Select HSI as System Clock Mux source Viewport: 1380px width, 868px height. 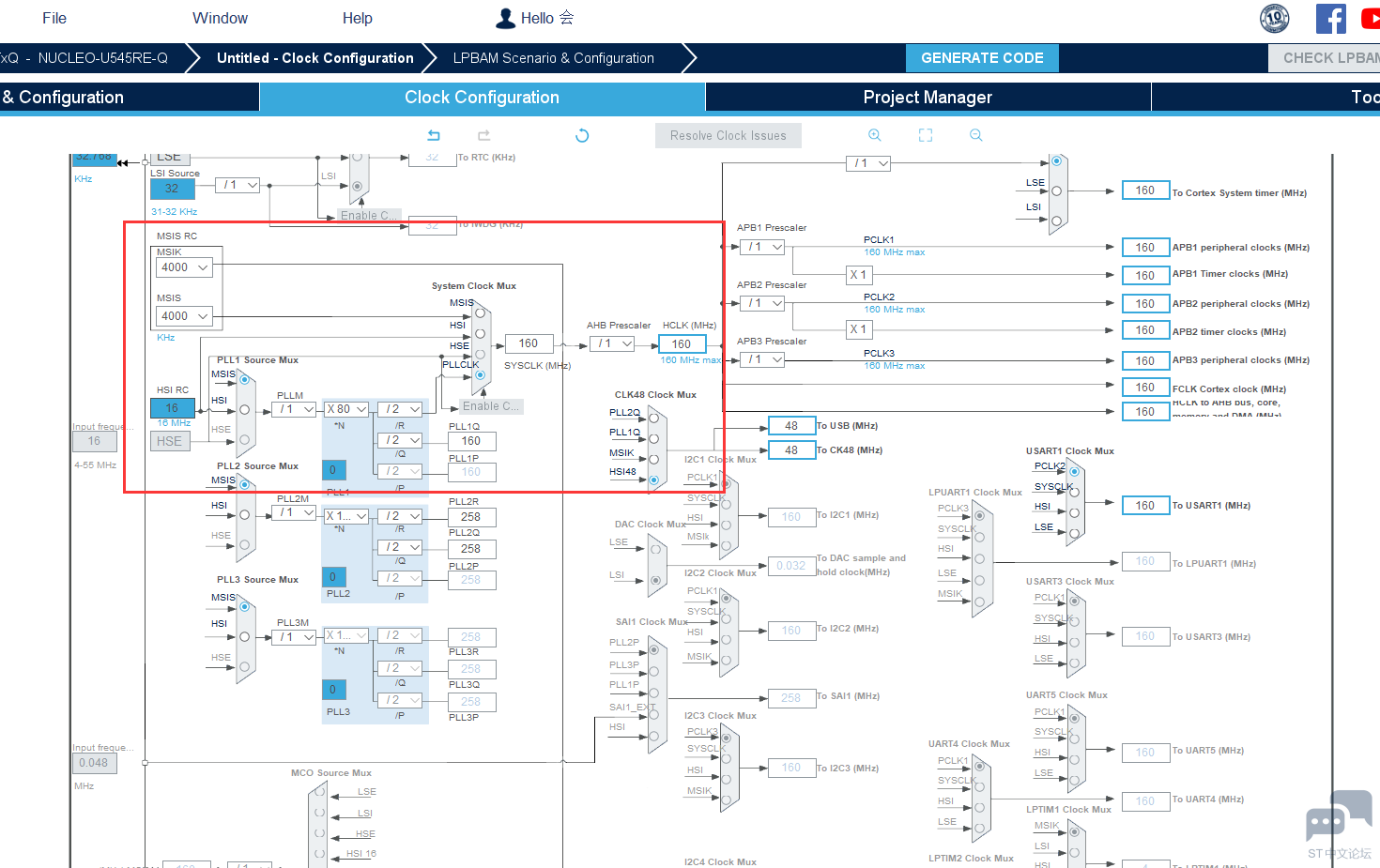pos(480,333)
